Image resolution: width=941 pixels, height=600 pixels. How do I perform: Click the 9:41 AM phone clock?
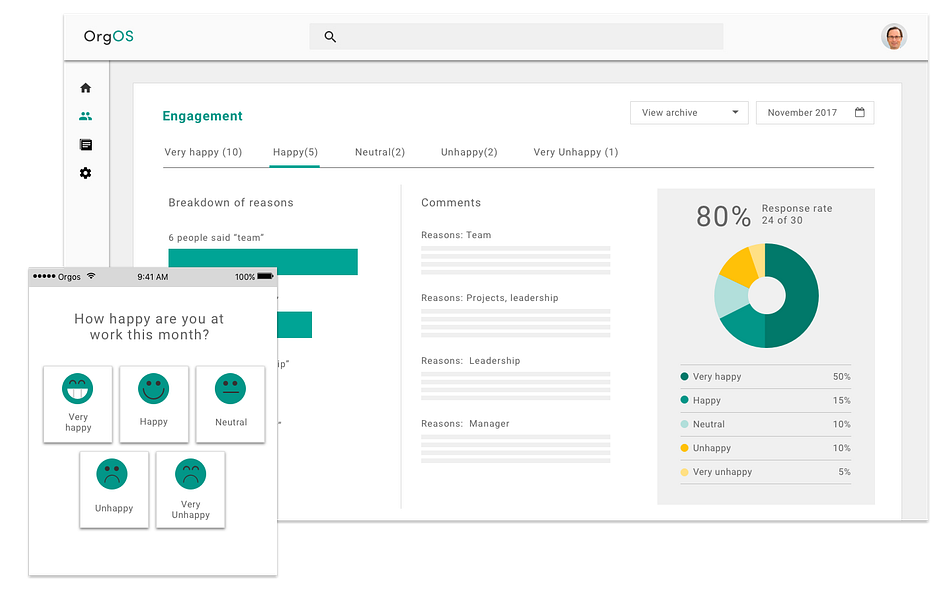point(152,277)
